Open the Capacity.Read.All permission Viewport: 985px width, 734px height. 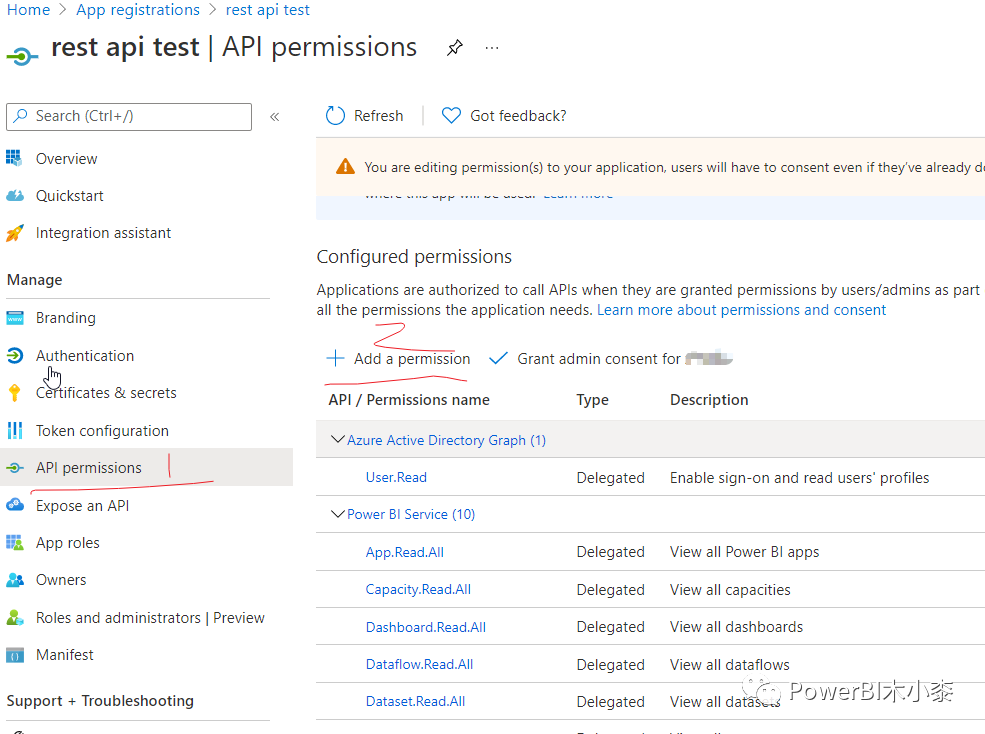(x=418, y=589)
